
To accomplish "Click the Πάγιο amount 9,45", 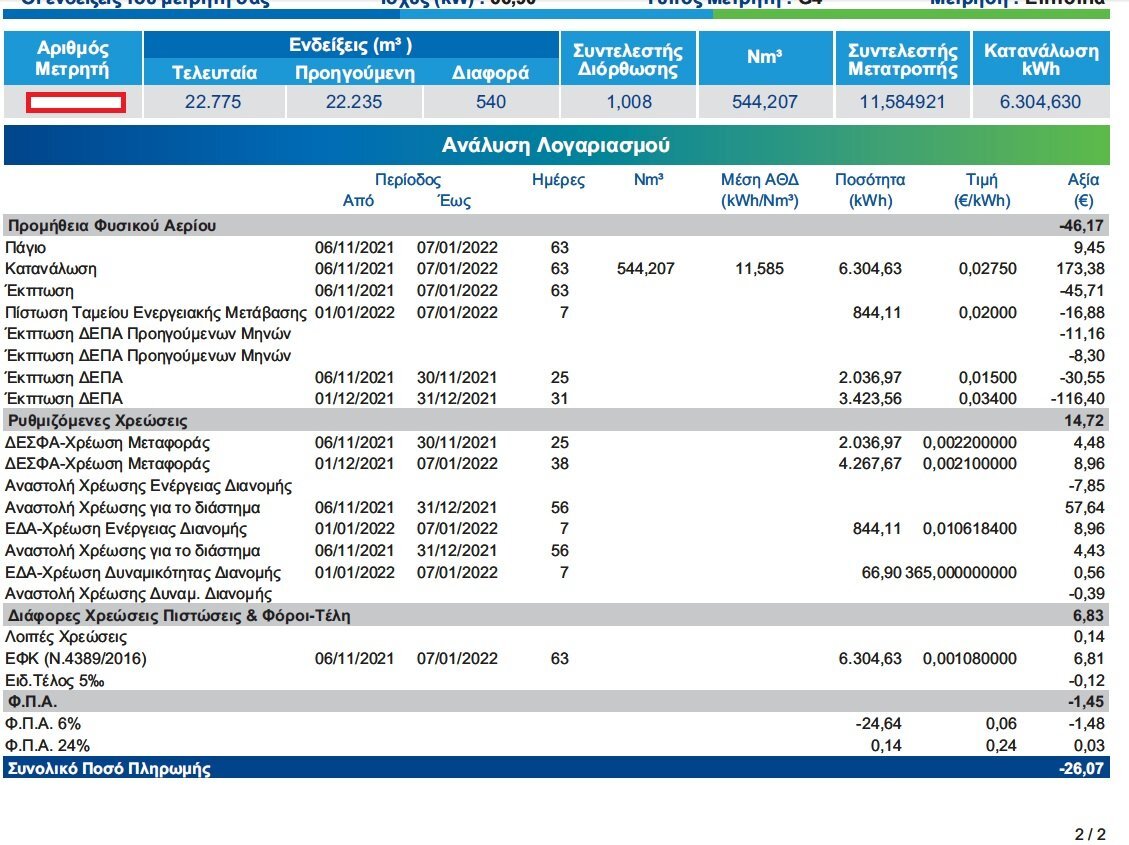I will (1089, 248).
